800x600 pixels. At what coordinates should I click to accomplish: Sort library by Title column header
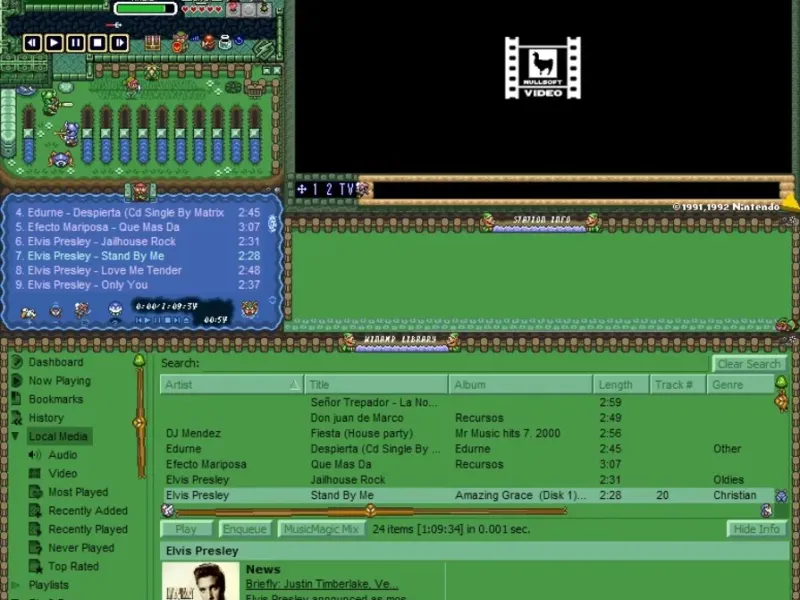(376, 385)
